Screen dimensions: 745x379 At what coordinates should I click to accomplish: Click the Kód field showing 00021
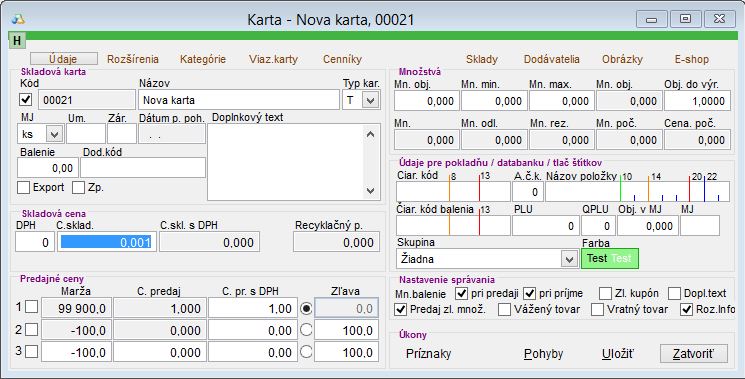pos(86,100)
